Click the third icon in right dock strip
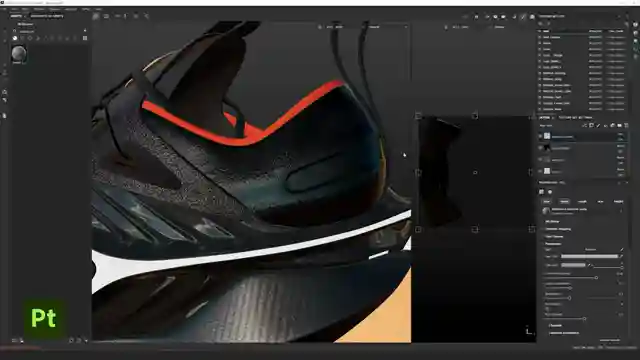640x360 pixels. (636, 41)
